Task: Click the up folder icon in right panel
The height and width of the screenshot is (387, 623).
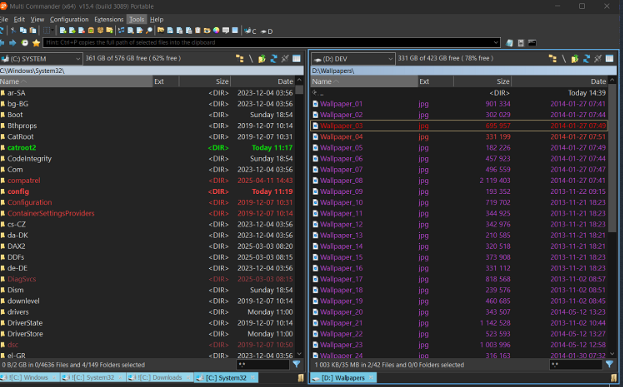Action: pos(575,58)
